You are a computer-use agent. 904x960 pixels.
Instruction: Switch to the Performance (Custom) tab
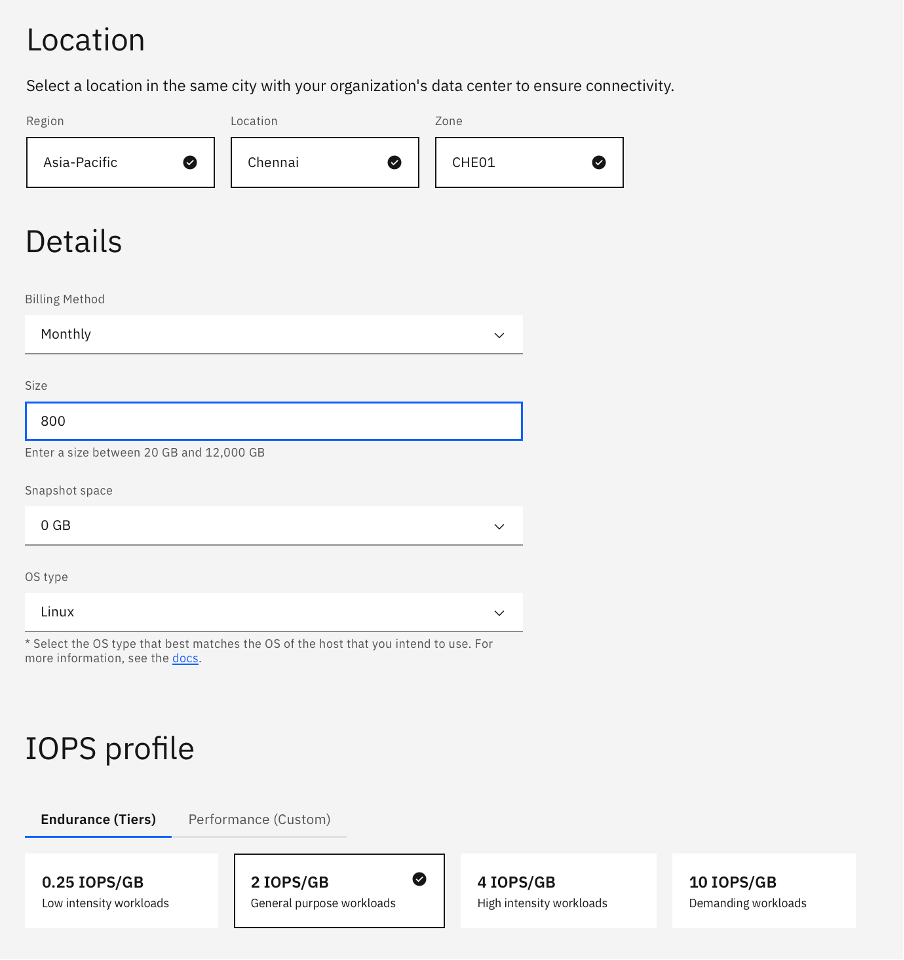click(x=259, y=820)
